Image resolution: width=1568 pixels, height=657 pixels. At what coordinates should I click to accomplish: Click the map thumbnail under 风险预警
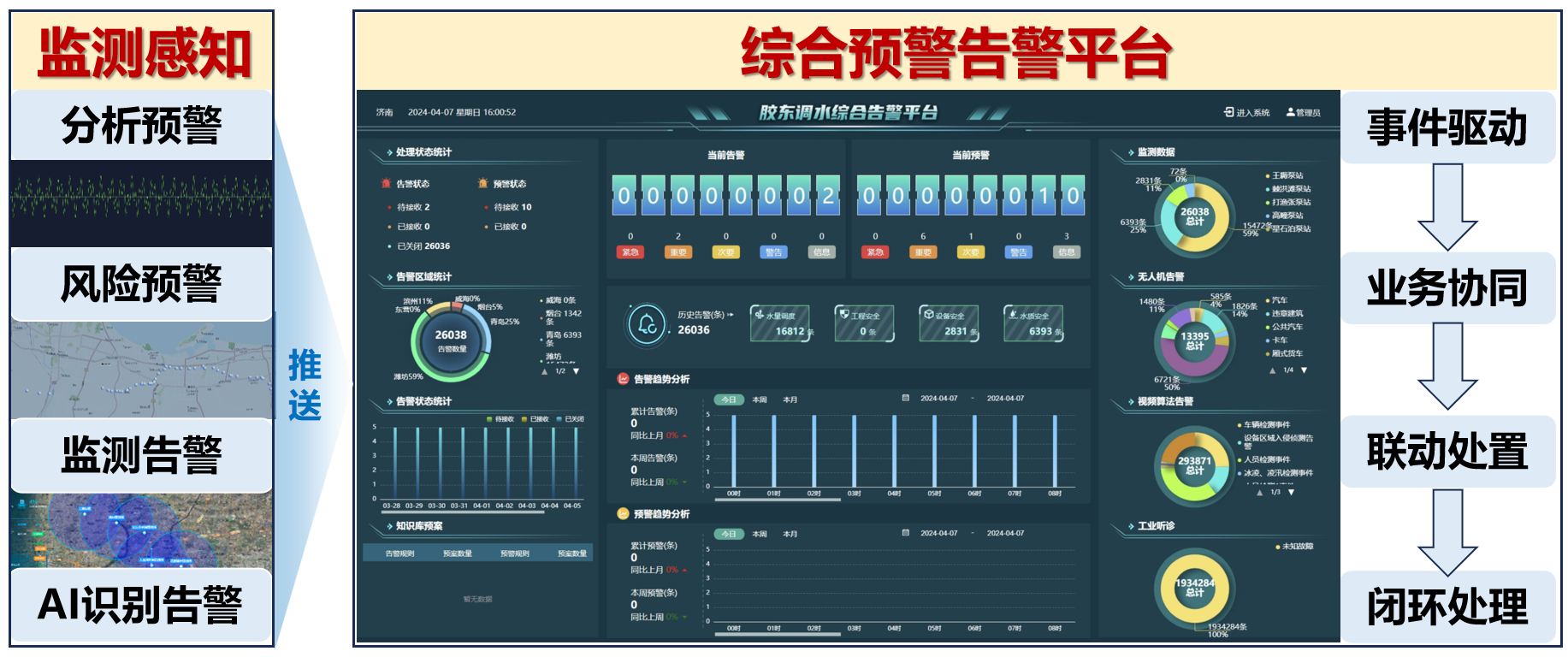click(141, 370)
